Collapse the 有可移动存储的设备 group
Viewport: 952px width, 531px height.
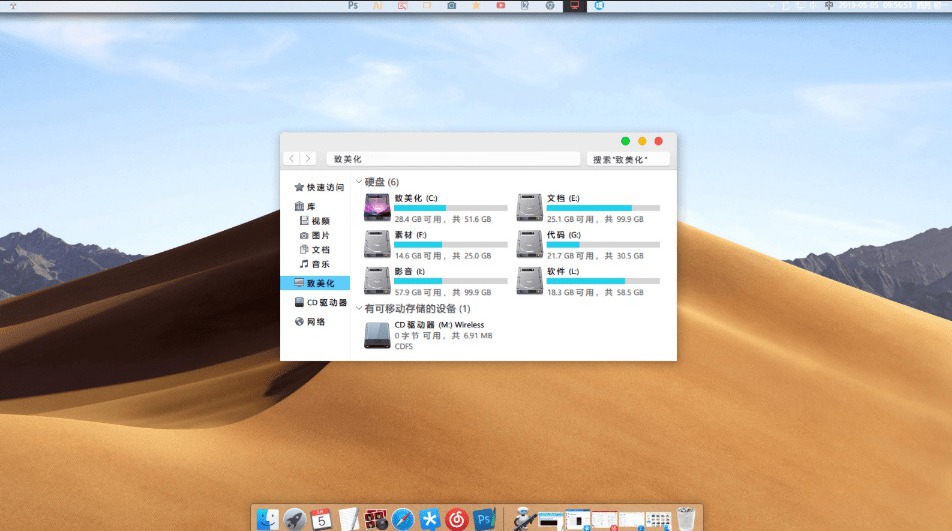tap(359, 309)
